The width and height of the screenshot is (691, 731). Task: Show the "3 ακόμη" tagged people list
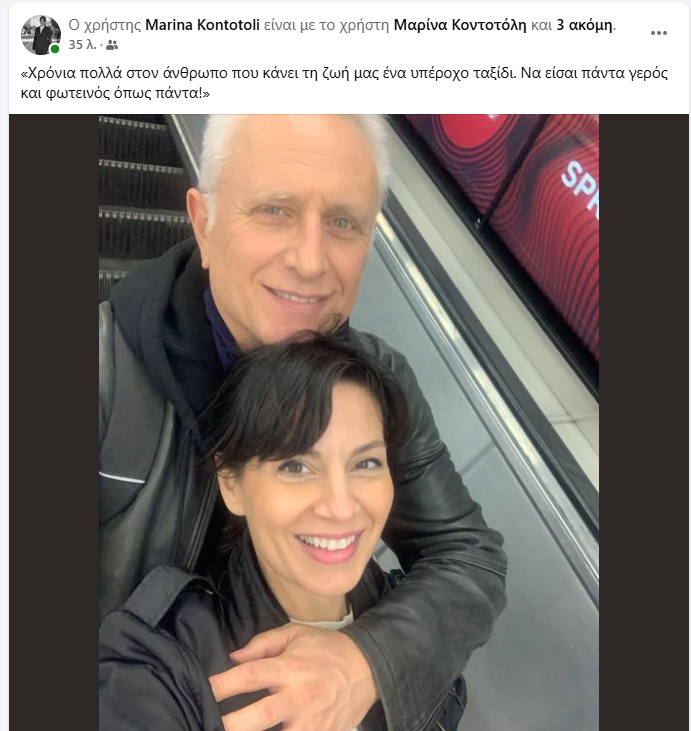585,25
